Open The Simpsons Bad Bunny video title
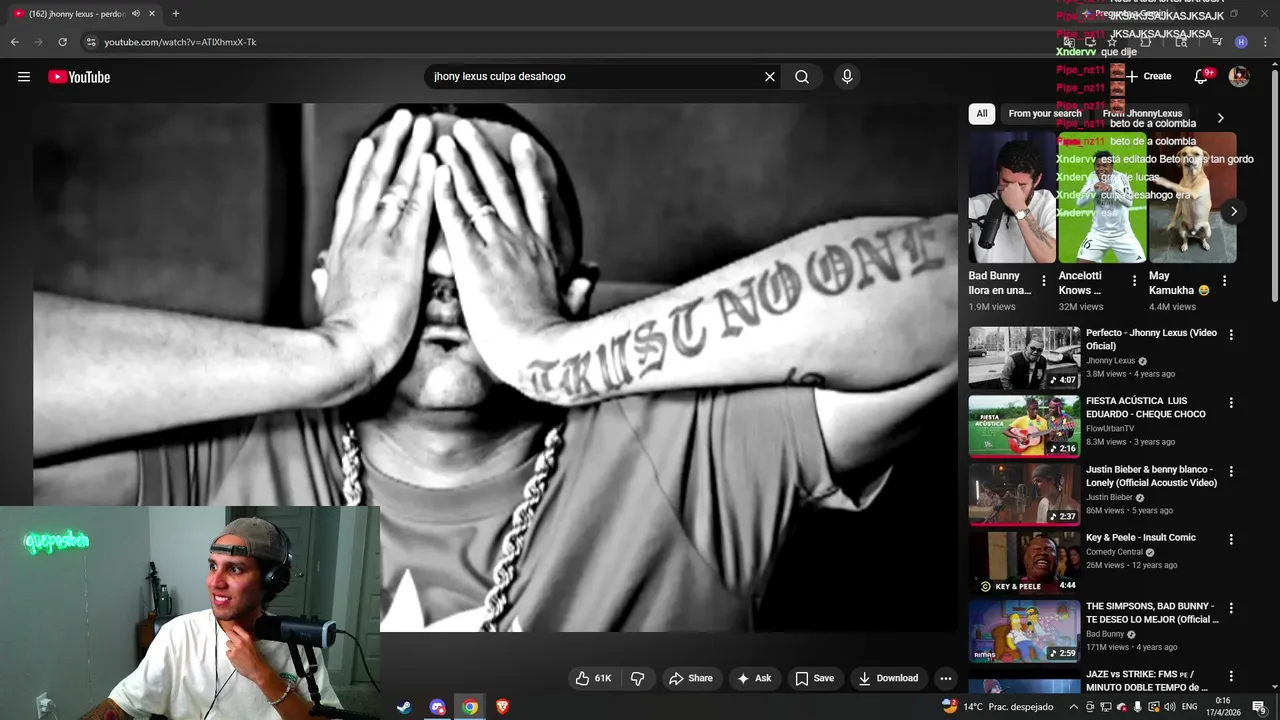 (1152, 613)
